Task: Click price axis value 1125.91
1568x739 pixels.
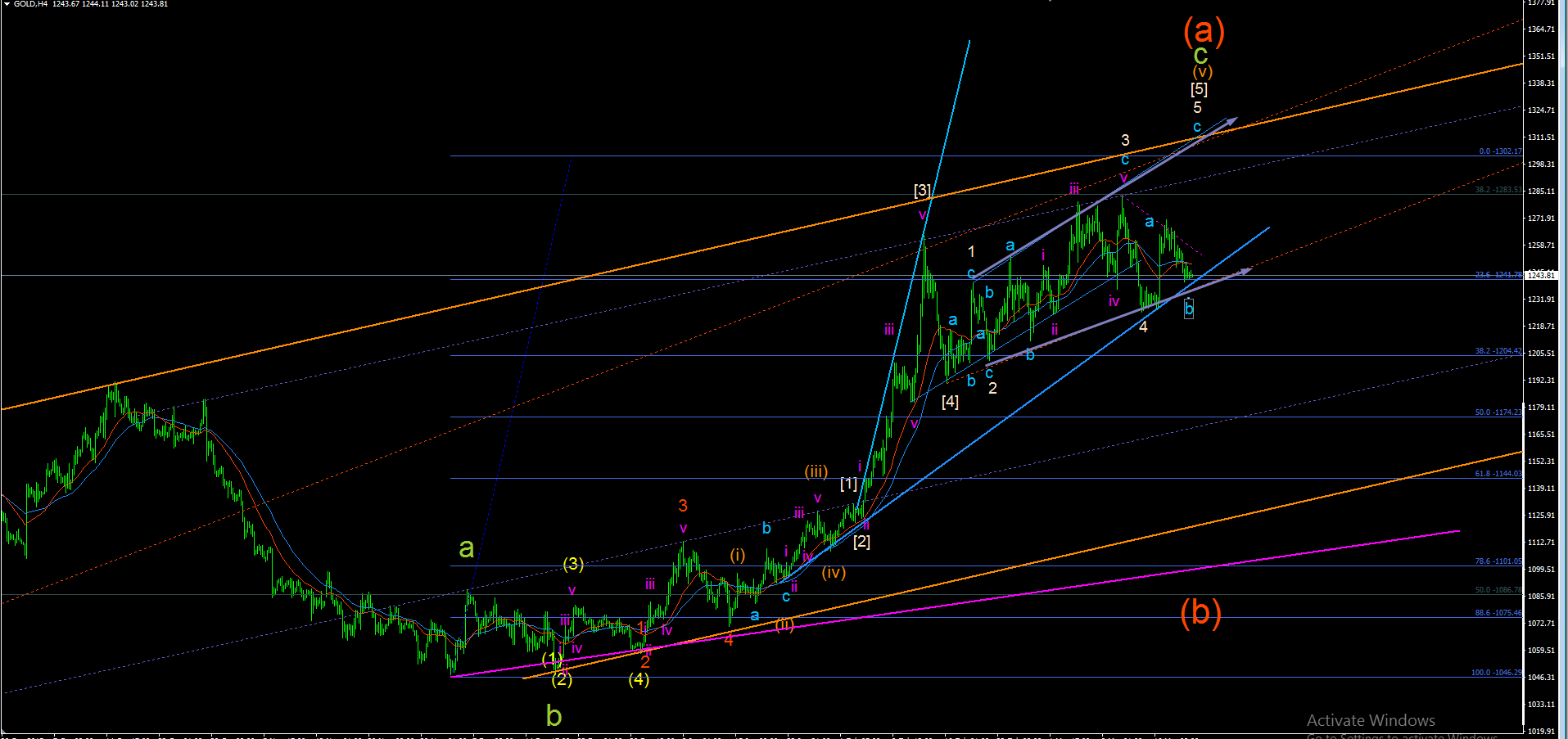Action: (1541, 516)
